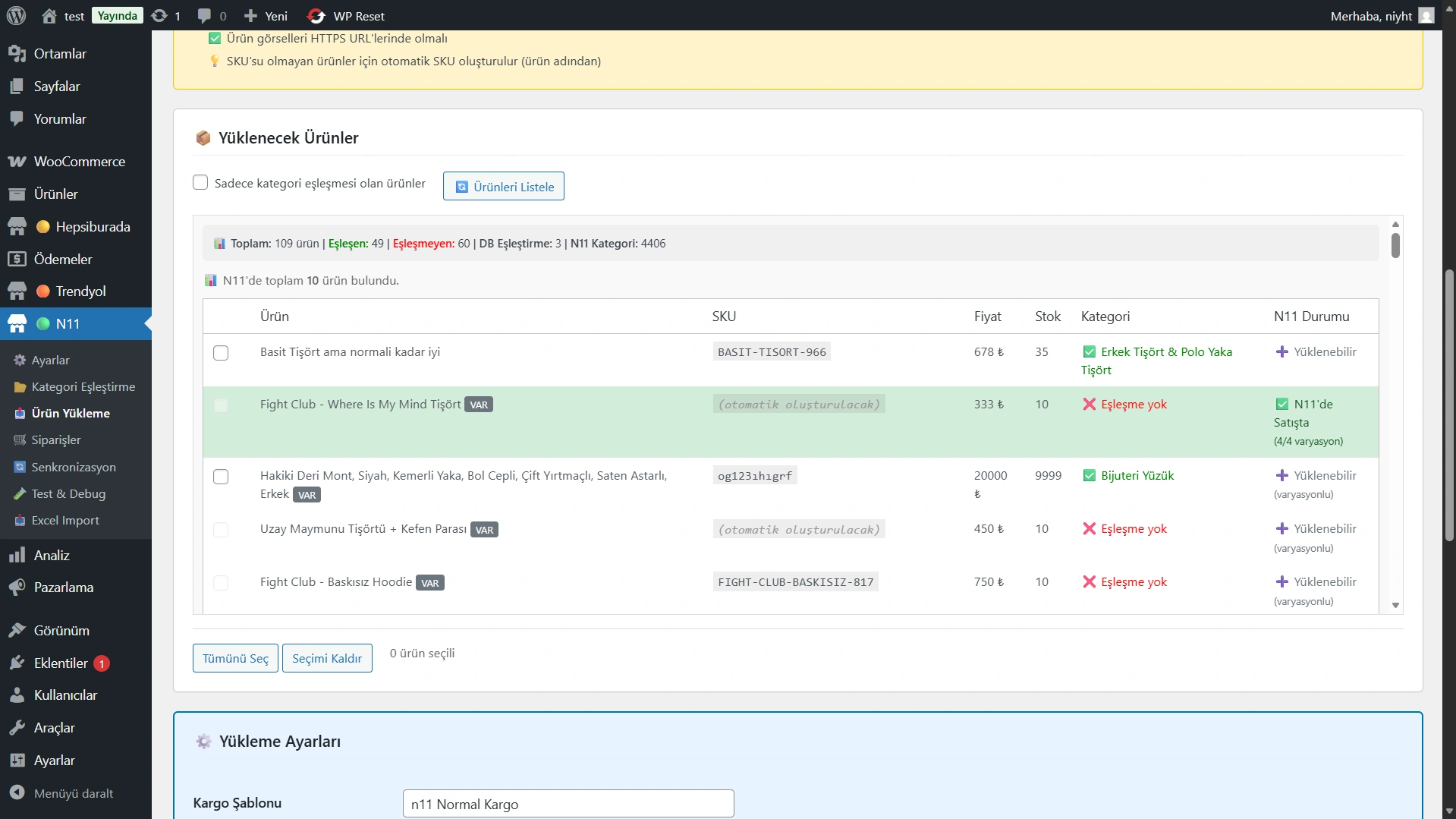Open the WooCommerce sidebar icon
Viewport: 1456px width, 819px height.
click(17, 162)
